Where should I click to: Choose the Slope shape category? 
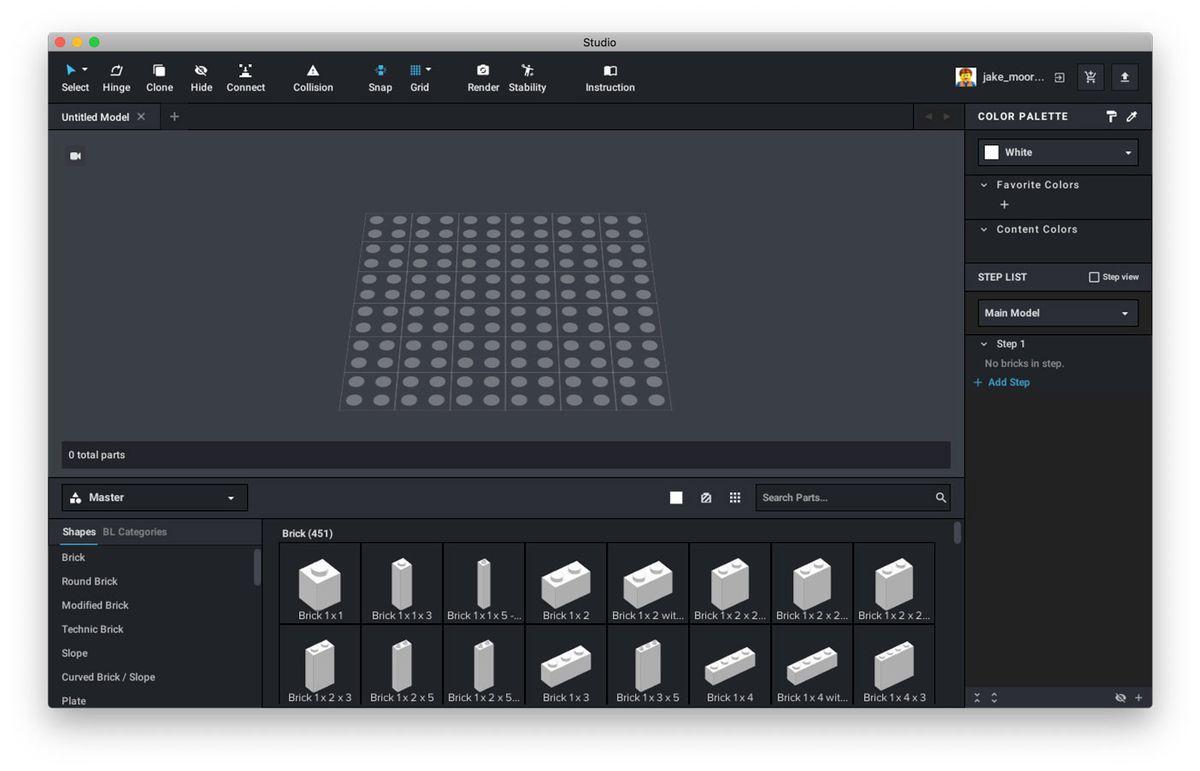pos(75,653)
